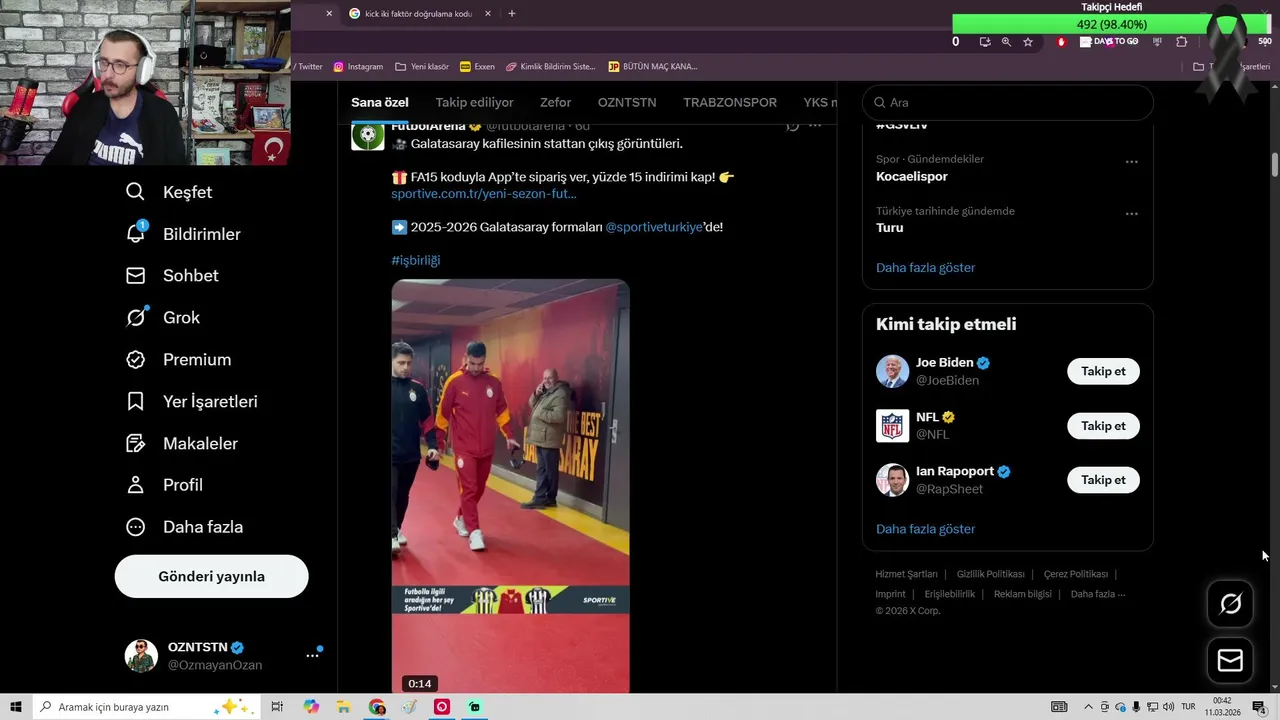Close the kick iki faktör tab

pyautogui.click(x=487, y=14)
